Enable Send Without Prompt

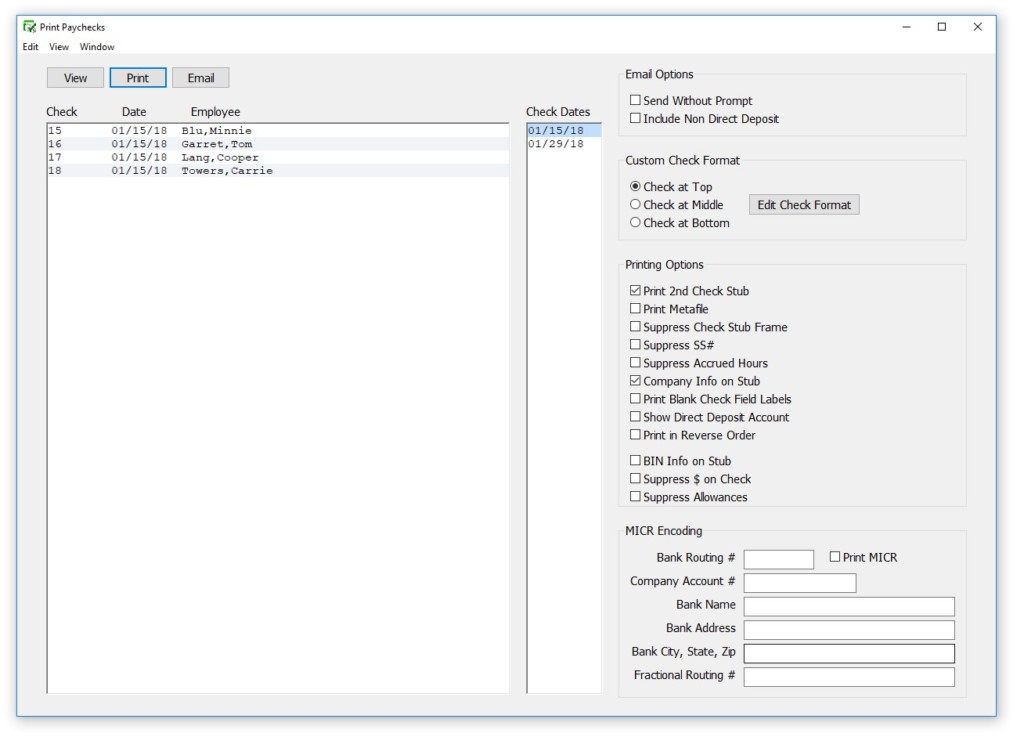pos(636,100)
